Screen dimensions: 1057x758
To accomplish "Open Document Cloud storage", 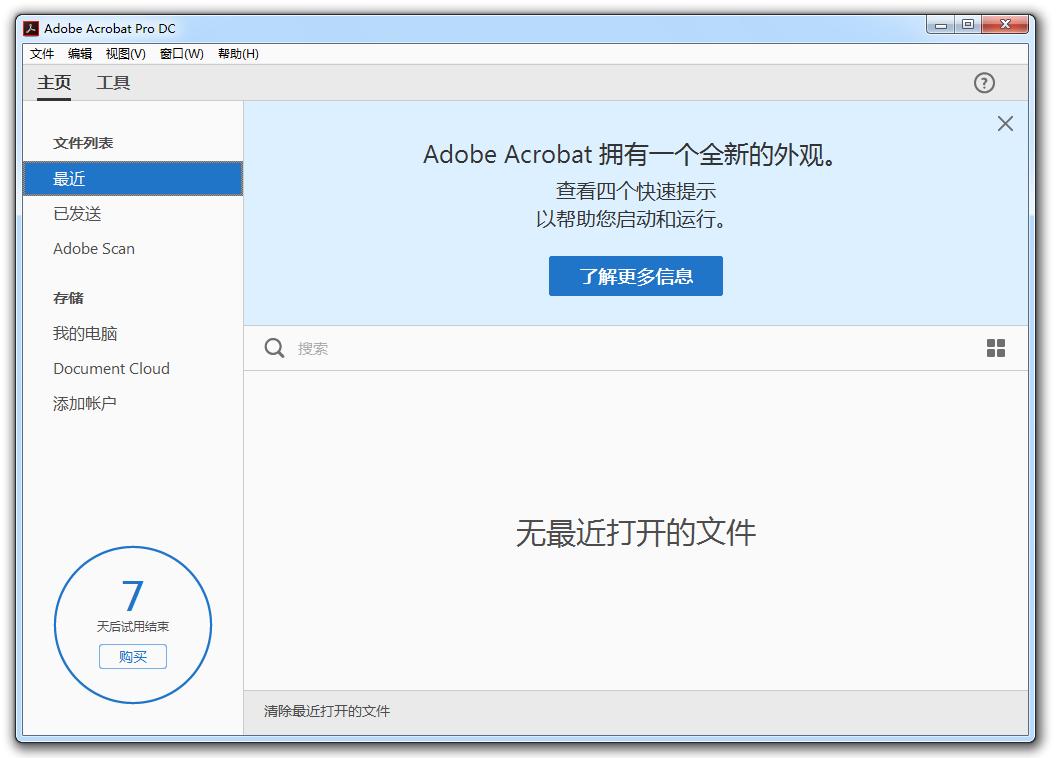I will [x=133, y=369].
